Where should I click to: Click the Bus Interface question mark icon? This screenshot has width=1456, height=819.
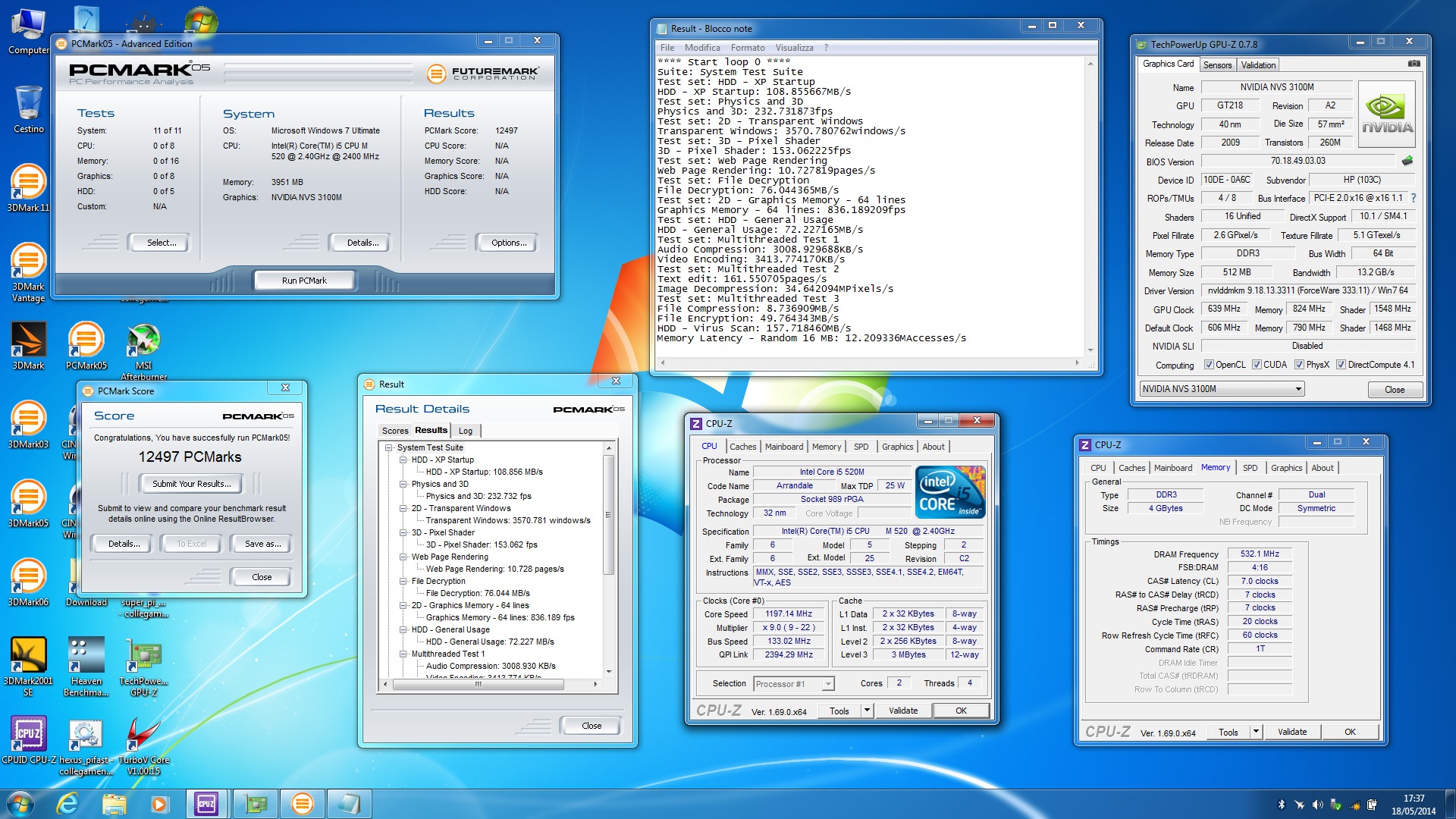[1414, 198]
